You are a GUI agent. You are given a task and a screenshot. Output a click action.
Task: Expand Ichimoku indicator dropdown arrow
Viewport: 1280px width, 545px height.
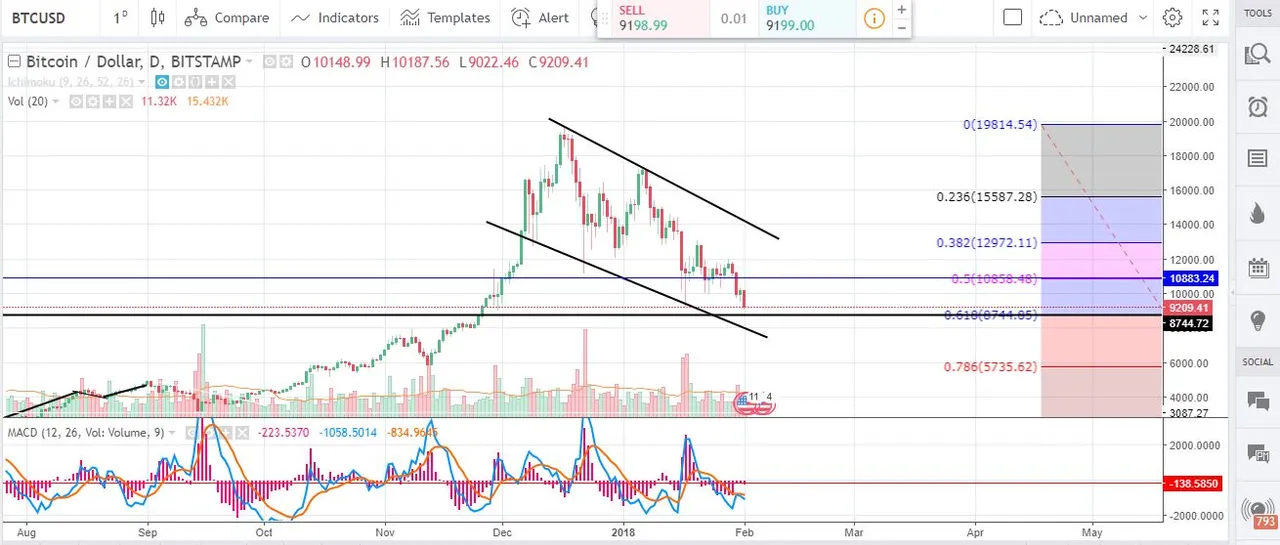[142, 82]
